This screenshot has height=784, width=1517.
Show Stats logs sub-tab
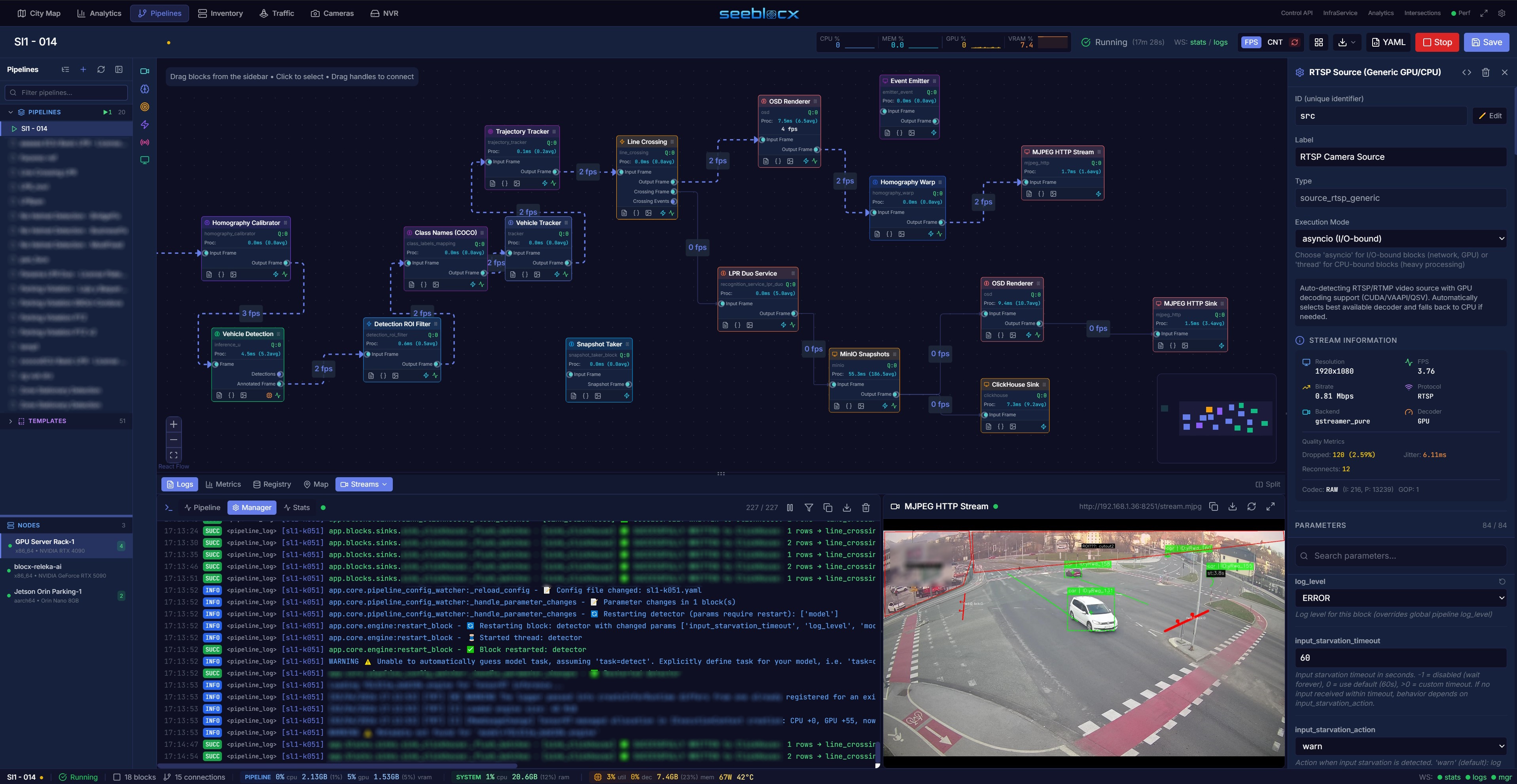[x=296, y=507]
